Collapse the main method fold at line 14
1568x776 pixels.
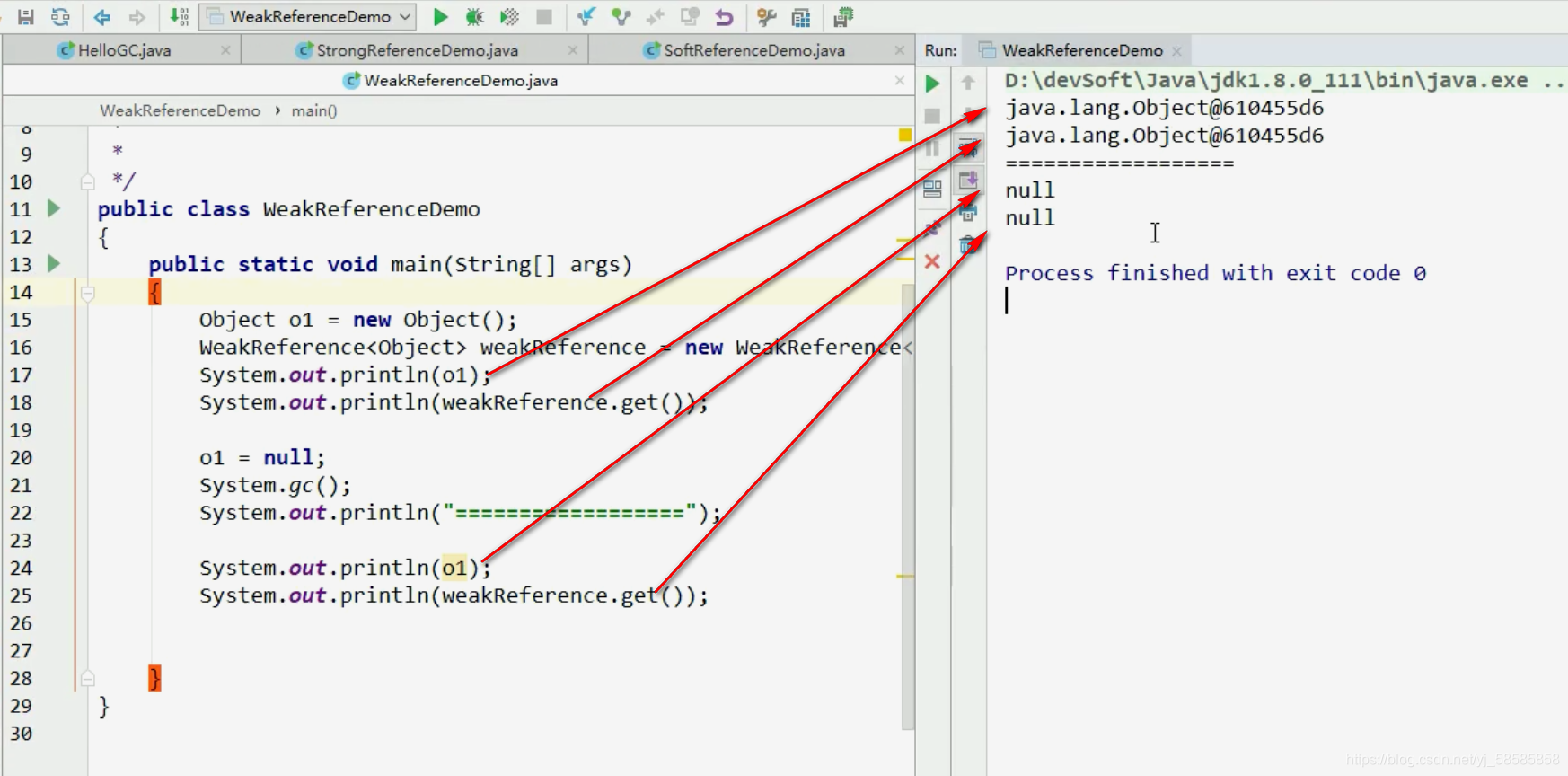[x=87, y=293]
